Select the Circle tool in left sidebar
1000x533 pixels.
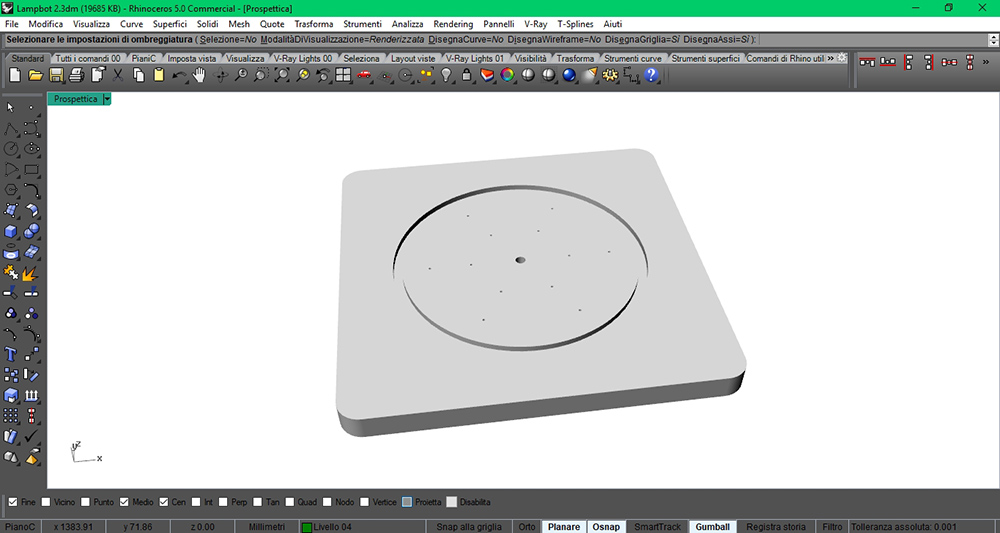(11, 149)
